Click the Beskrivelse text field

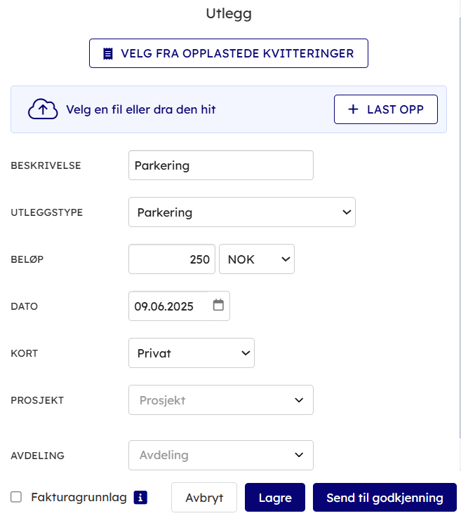tap(221, 165)
